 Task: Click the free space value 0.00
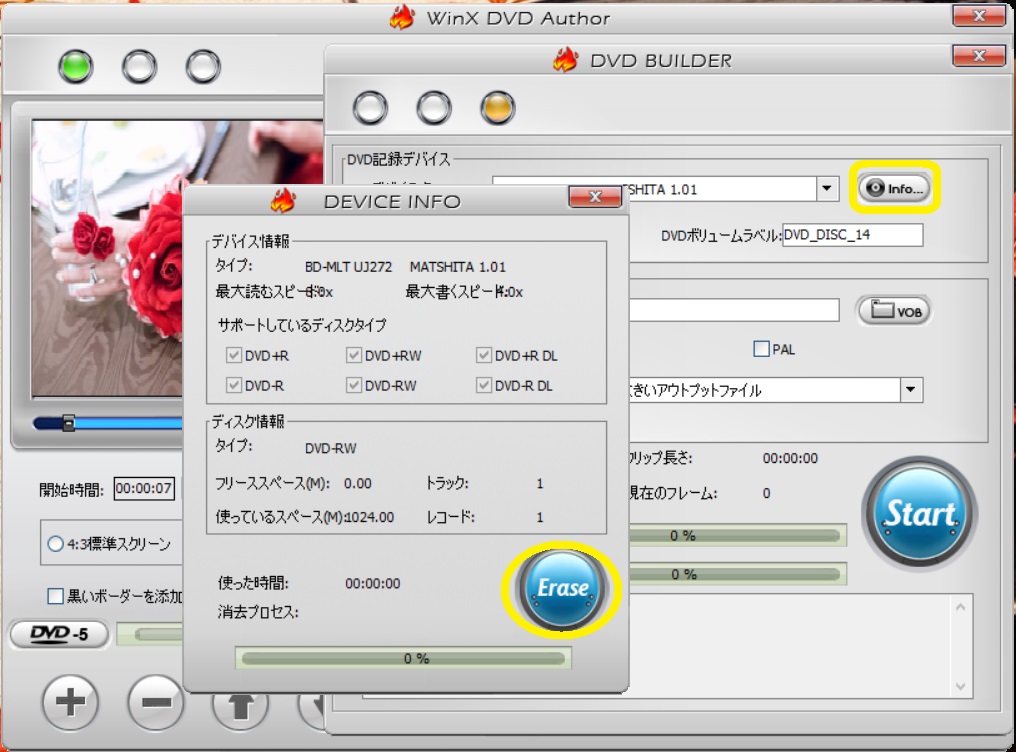click(358, 483)
